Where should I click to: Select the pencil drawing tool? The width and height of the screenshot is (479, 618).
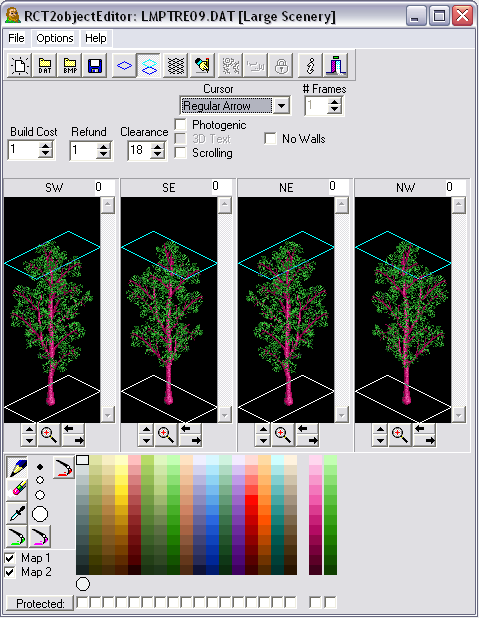click(x=17, y=467)
